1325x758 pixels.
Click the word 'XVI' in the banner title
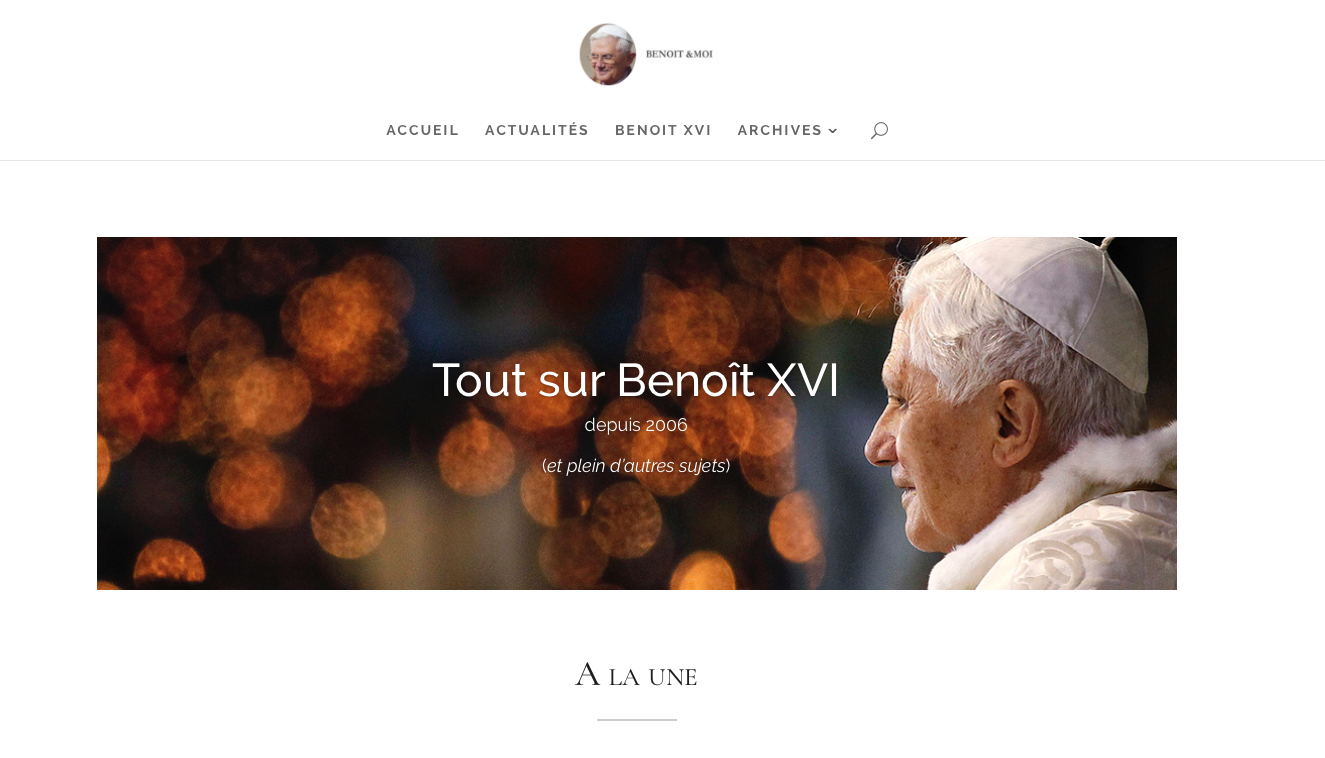803,380
